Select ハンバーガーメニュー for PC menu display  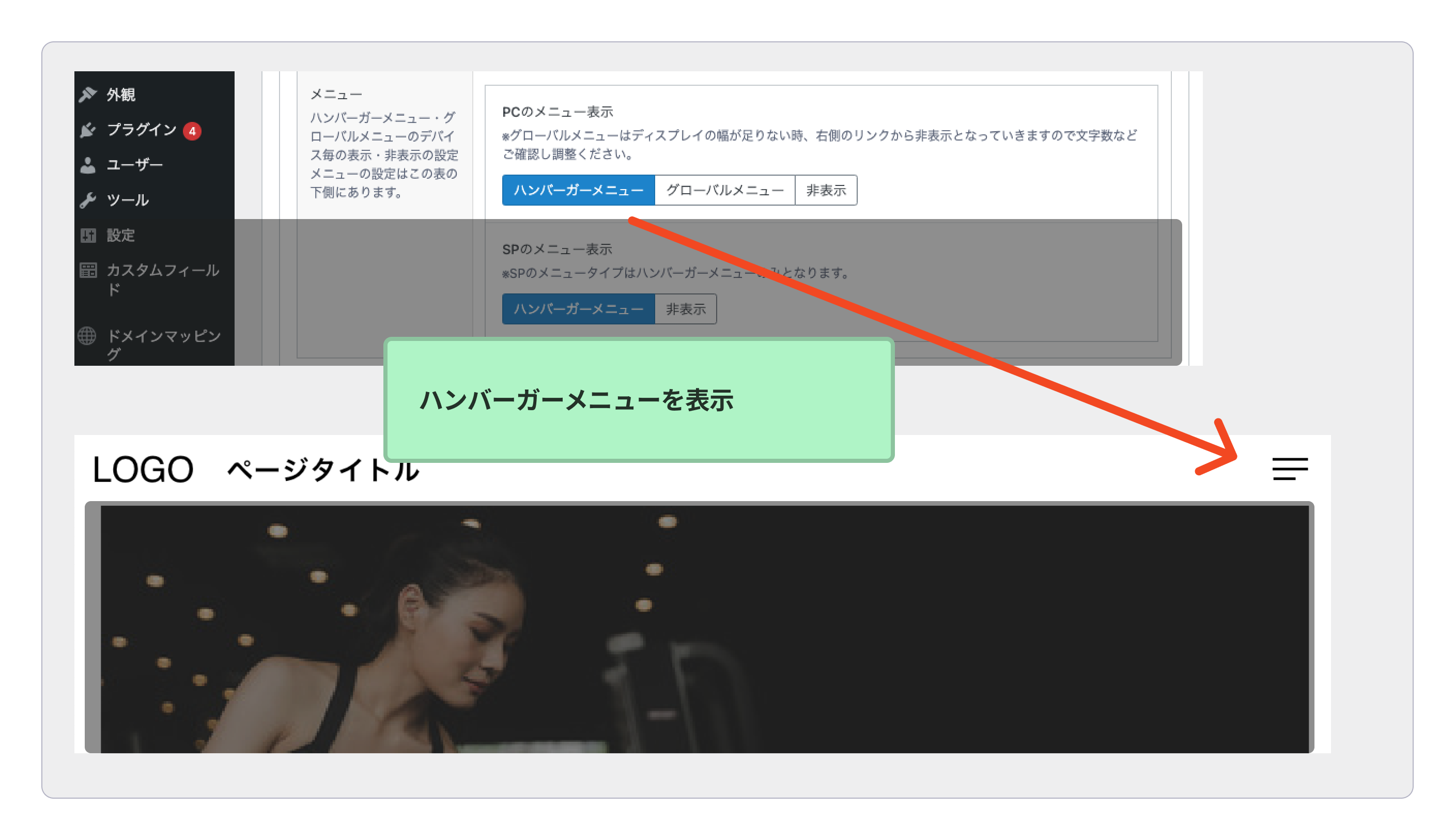coord(578,191)
